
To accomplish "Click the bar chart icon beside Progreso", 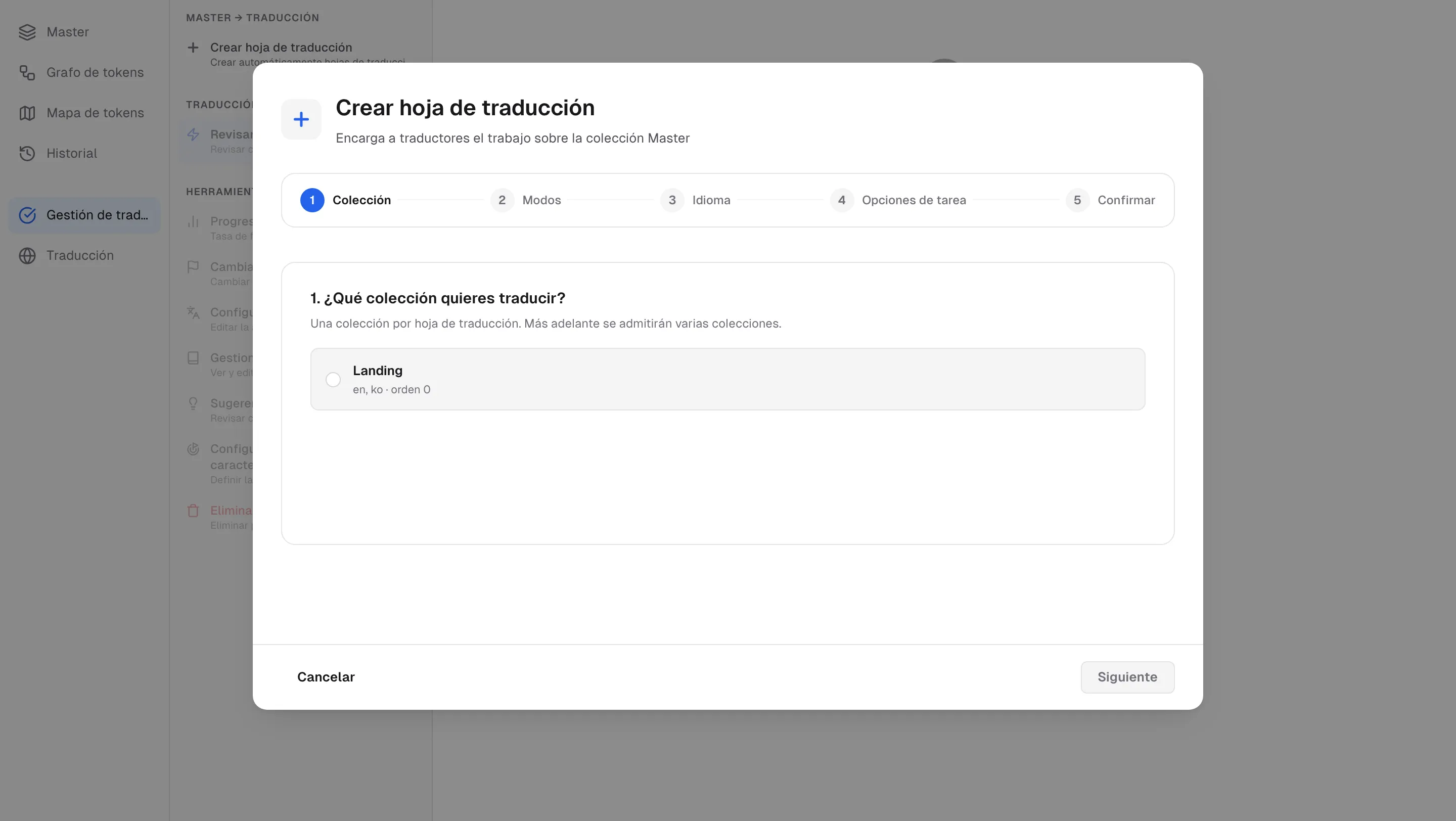I will coord(193,221).
